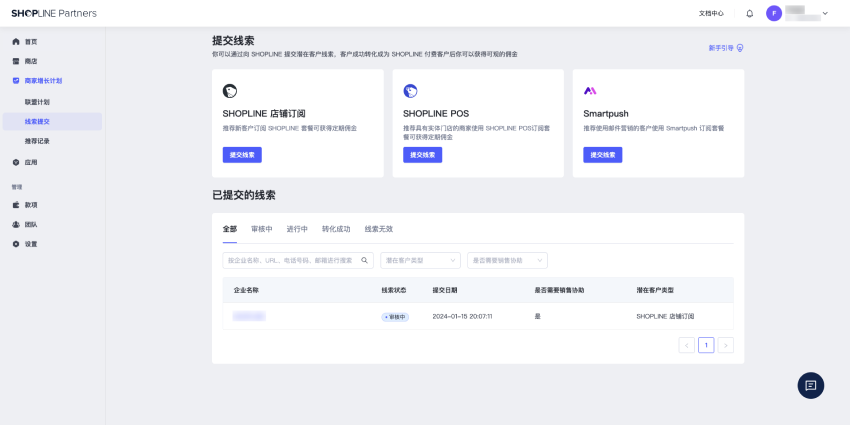Click the 款项 payments icon in sidebar

(16, 205)
